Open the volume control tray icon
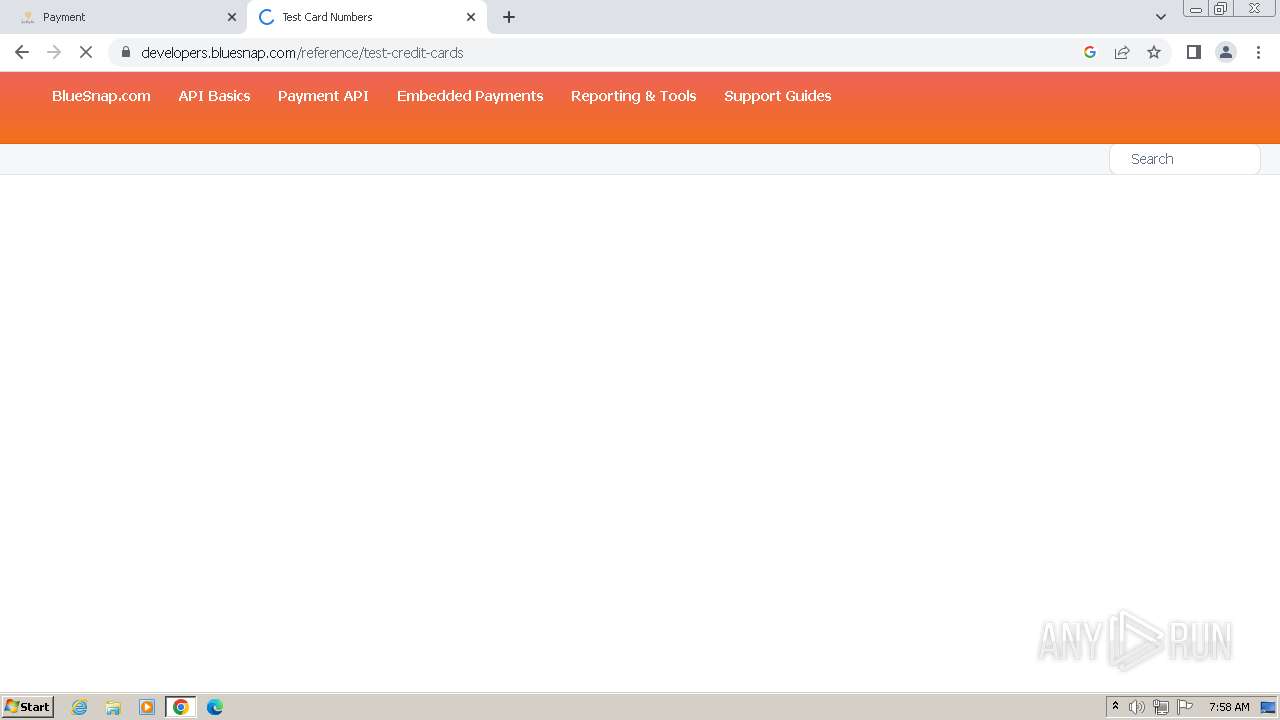 point(1137,707)
